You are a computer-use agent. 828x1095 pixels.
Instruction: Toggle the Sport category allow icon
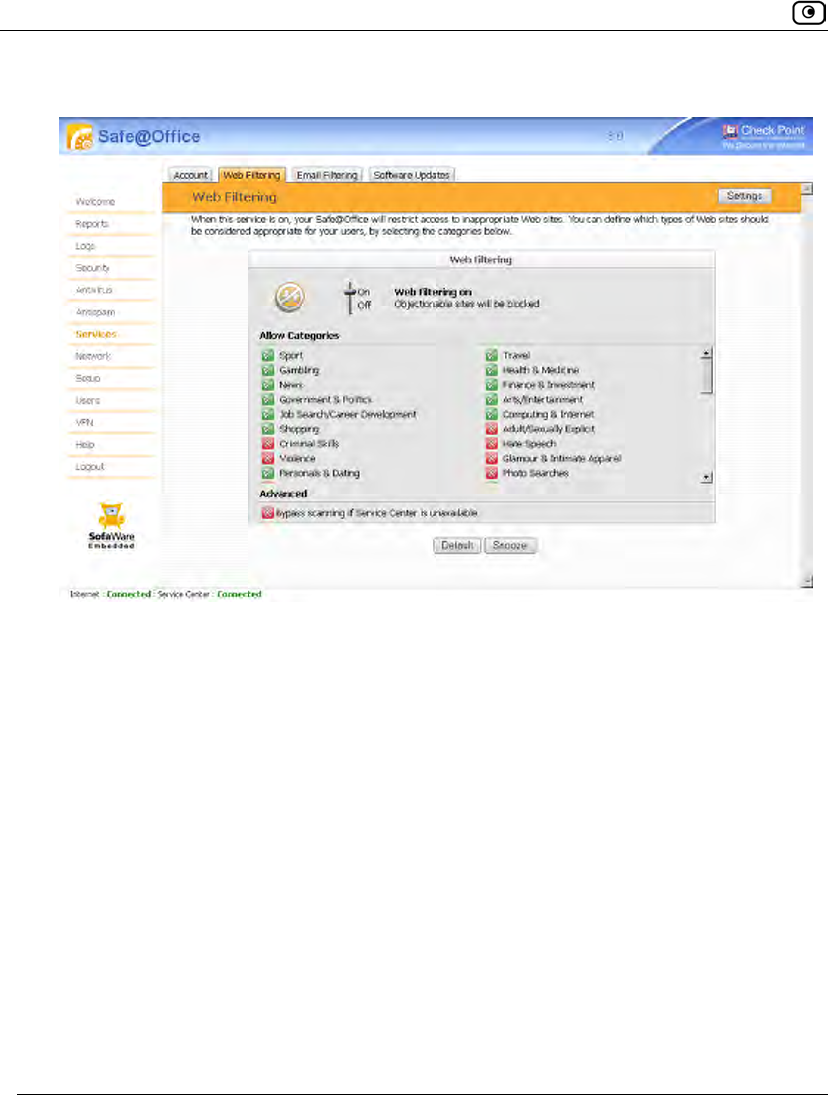coord(267,355)
